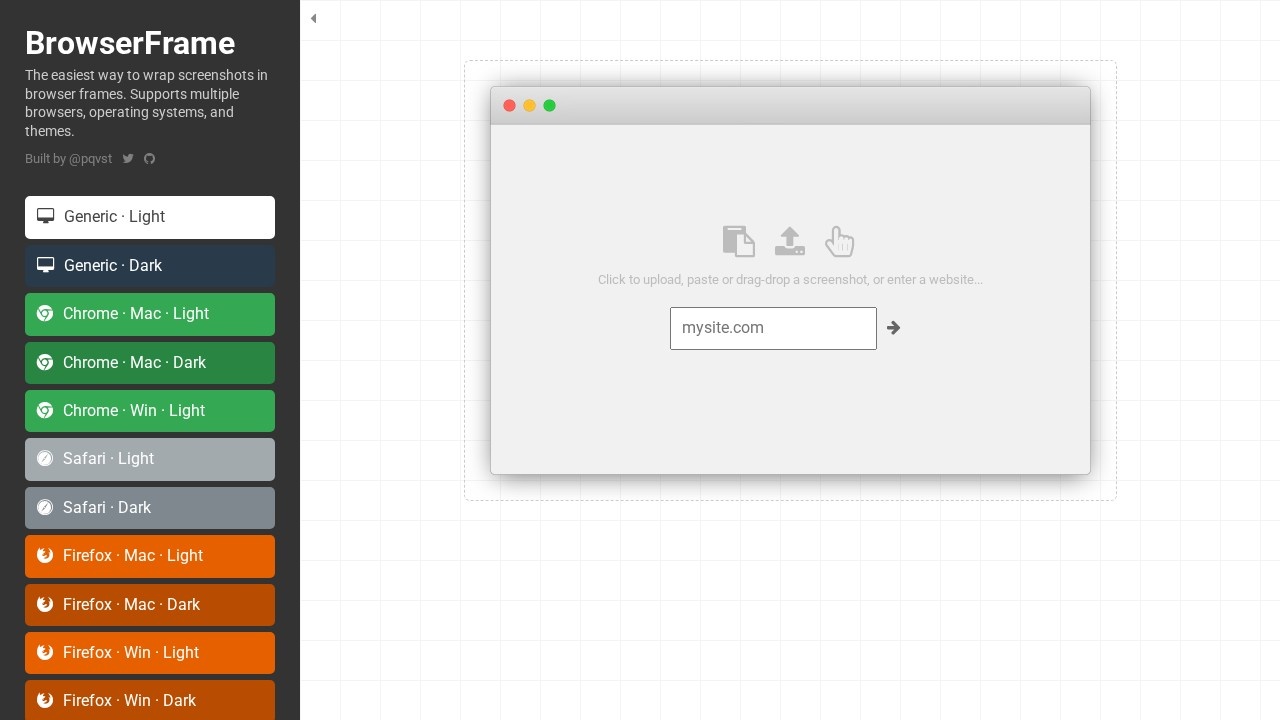Select the Chrome Mac Dark frame theme
The width and height of the screenshot is (1280, 720).
pyautogui.click(x=150, y=363)
